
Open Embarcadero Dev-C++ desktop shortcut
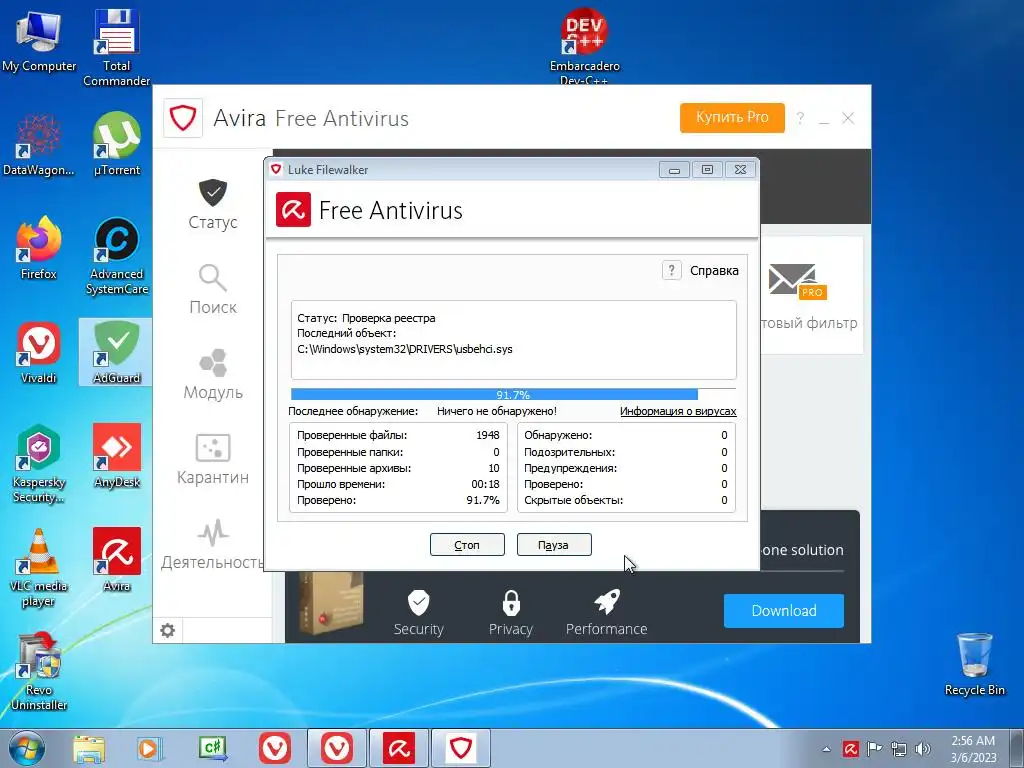584,47
